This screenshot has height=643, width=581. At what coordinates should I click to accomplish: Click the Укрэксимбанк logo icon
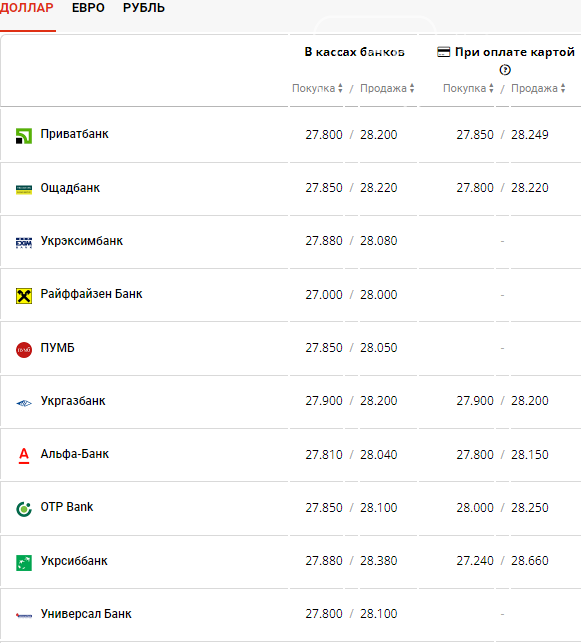[x=24, y=243]
